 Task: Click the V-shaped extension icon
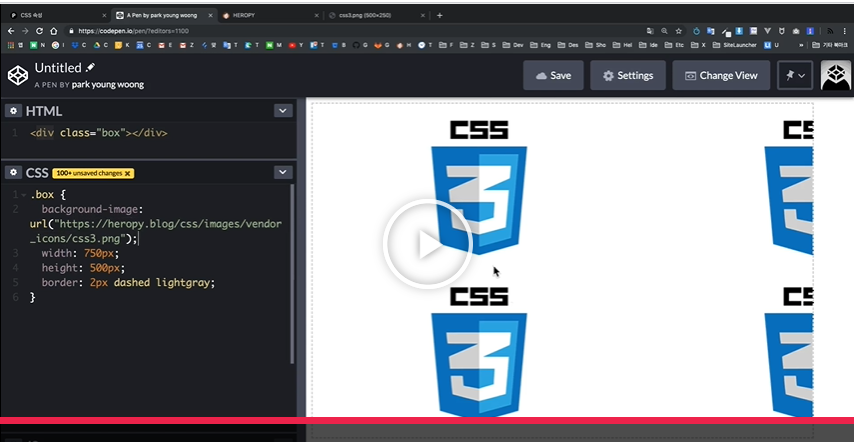pyautogui.click(x=767, y=31)
